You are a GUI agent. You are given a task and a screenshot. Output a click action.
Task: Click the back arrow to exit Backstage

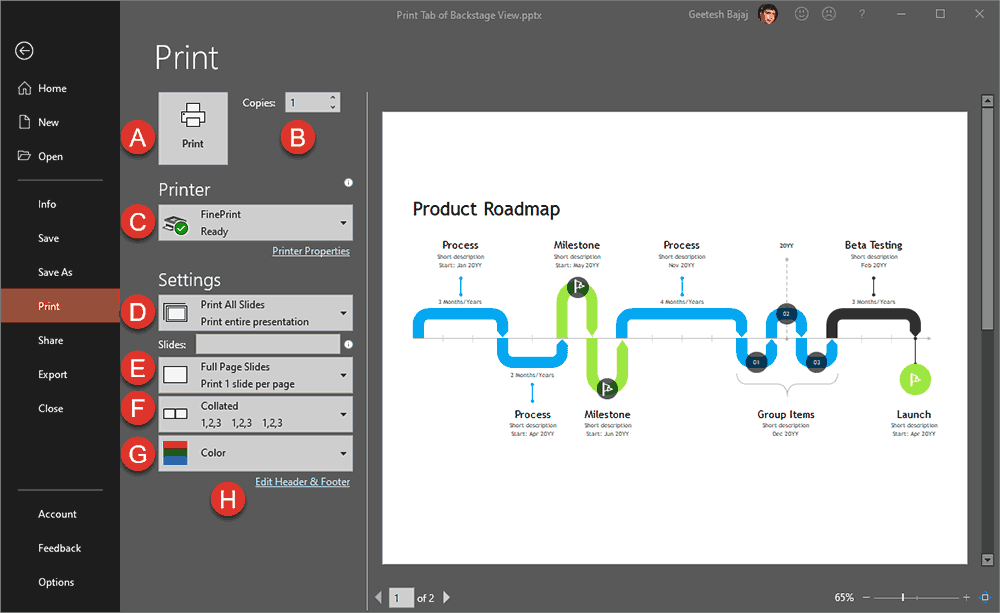click(25, 51)
